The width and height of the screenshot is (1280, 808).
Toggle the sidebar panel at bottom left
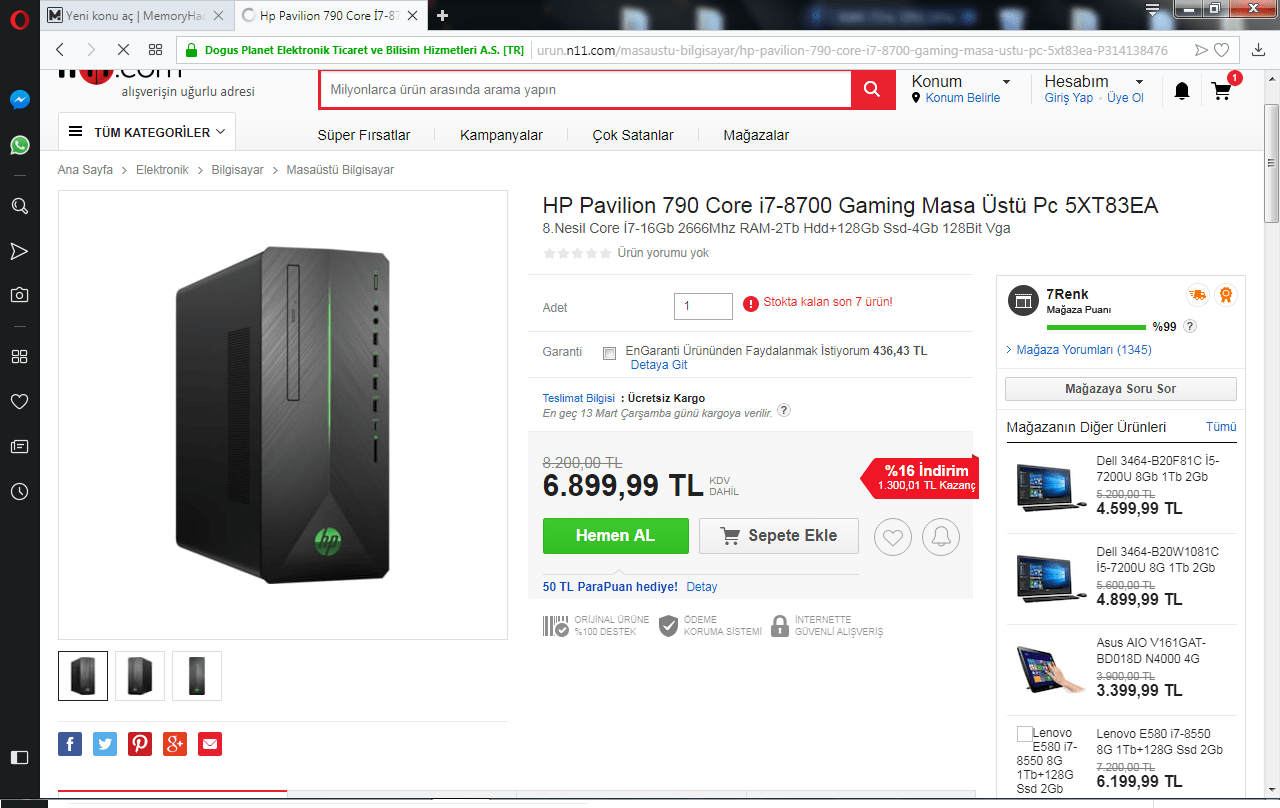click(20, 757)
